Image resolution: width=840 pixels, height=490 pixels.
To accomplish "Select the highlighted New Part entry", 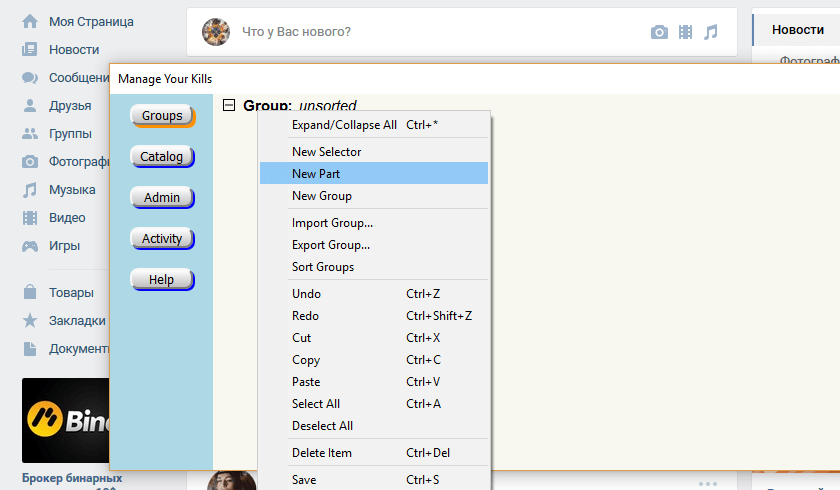I will 374,174.
